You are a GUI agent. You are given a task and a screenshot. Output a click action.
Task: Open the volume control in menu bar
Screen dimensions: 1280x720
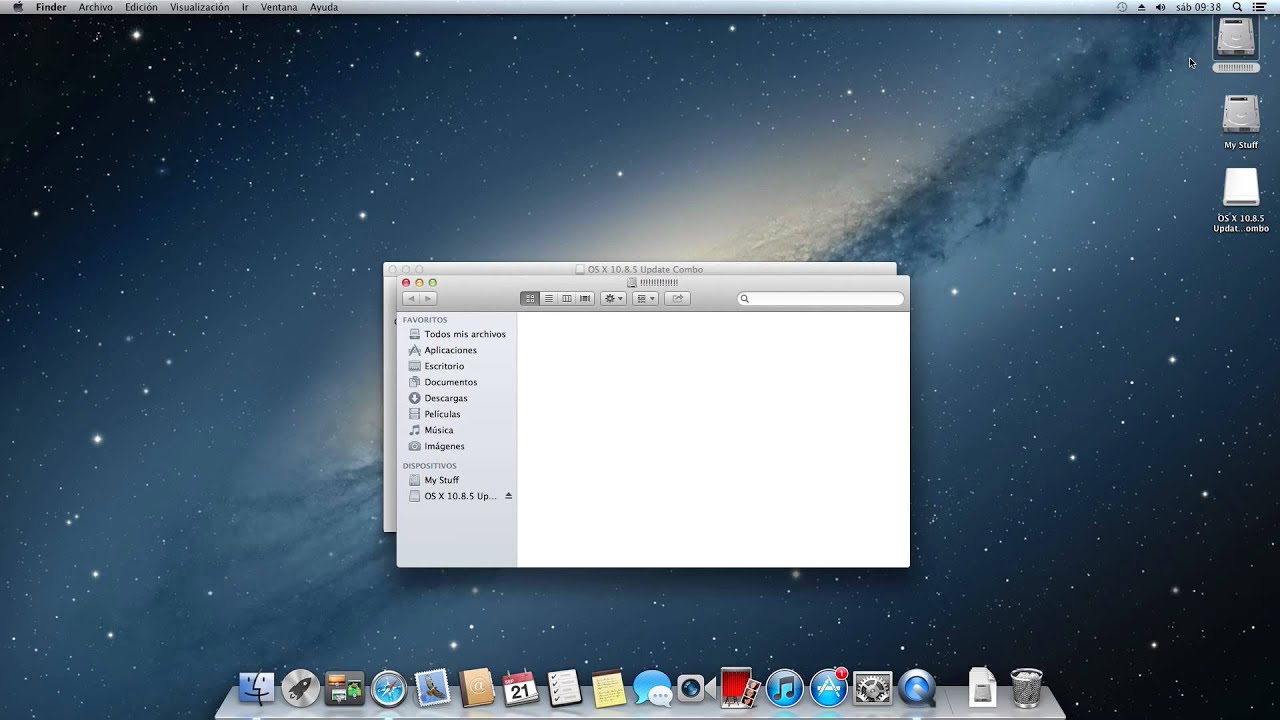(1160, 7)
